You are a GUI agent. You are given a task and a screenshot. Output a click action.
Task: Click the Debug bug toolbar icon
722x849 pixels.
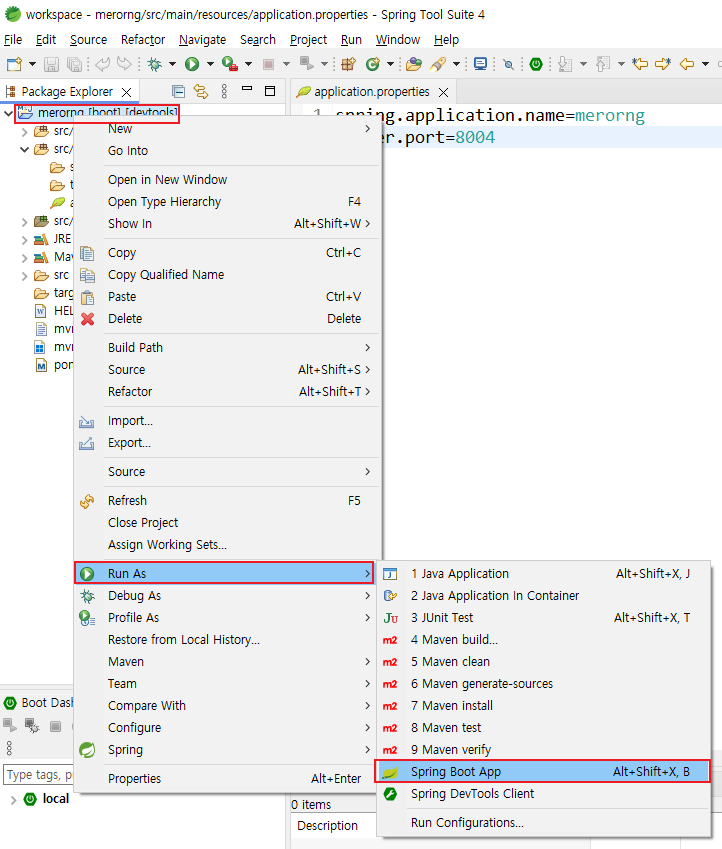155,64
